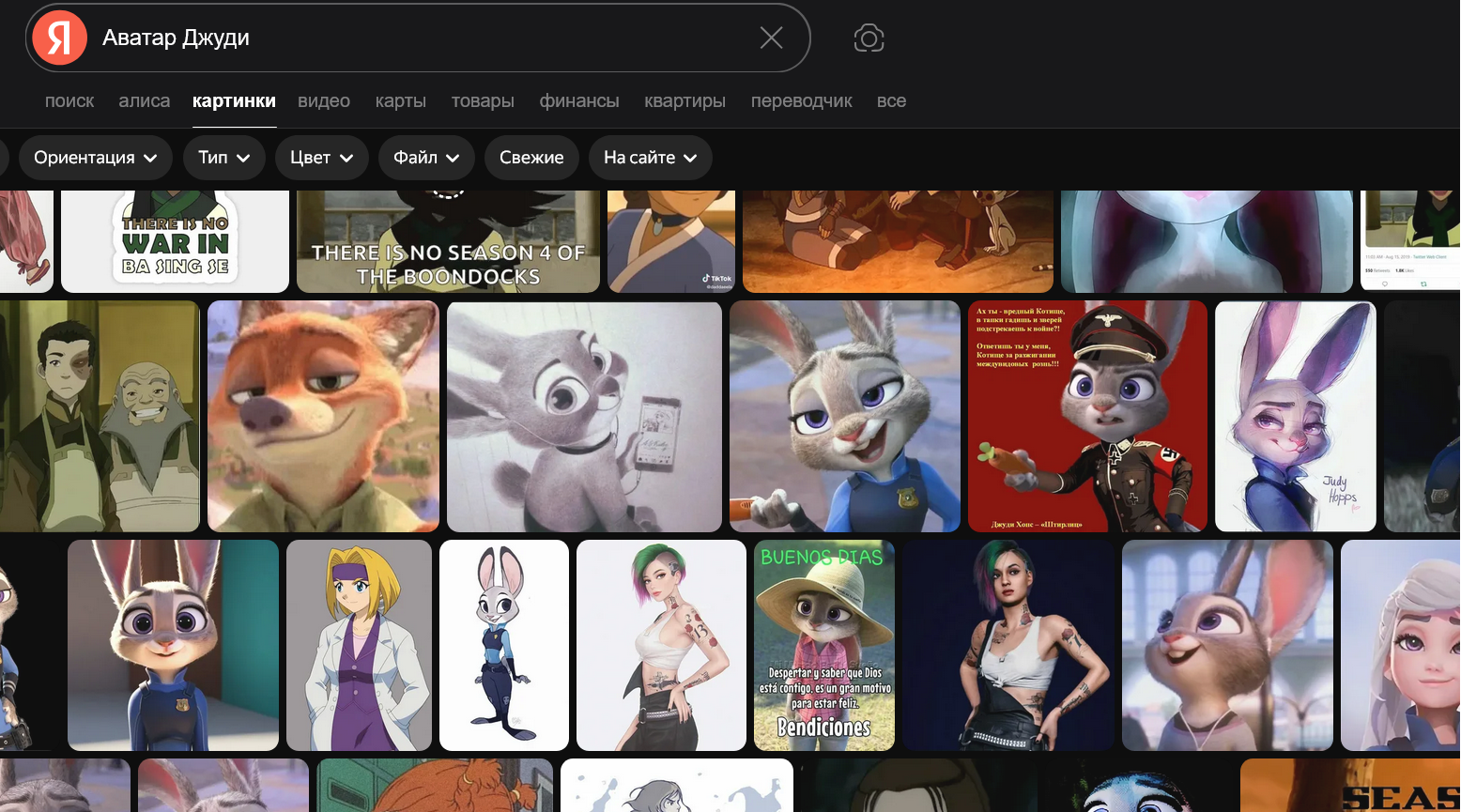Go to the "квартиры" tab
This screenshot has width=1461, height=812.
click(685, 101)
